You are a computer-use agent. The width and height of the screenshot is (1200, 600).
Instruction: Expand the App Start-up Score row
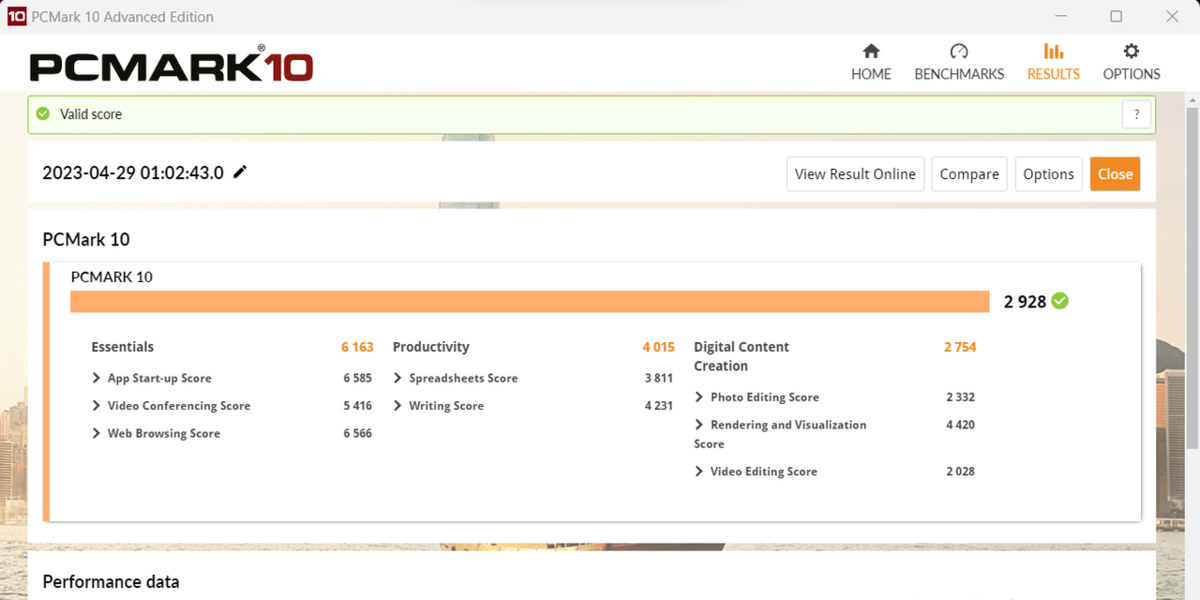(152, 378)
